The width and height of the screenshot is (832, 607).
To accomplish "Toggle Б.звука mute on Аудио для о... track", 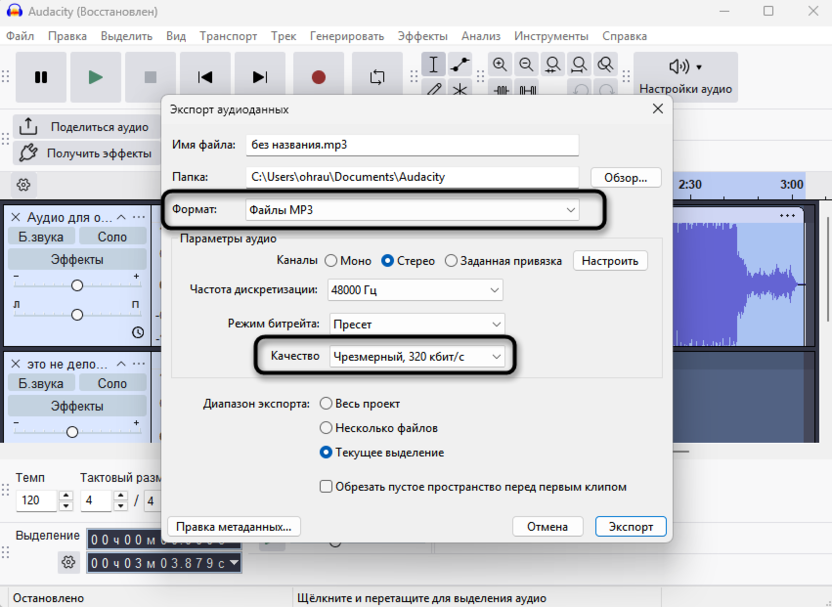I will (41, 237).
